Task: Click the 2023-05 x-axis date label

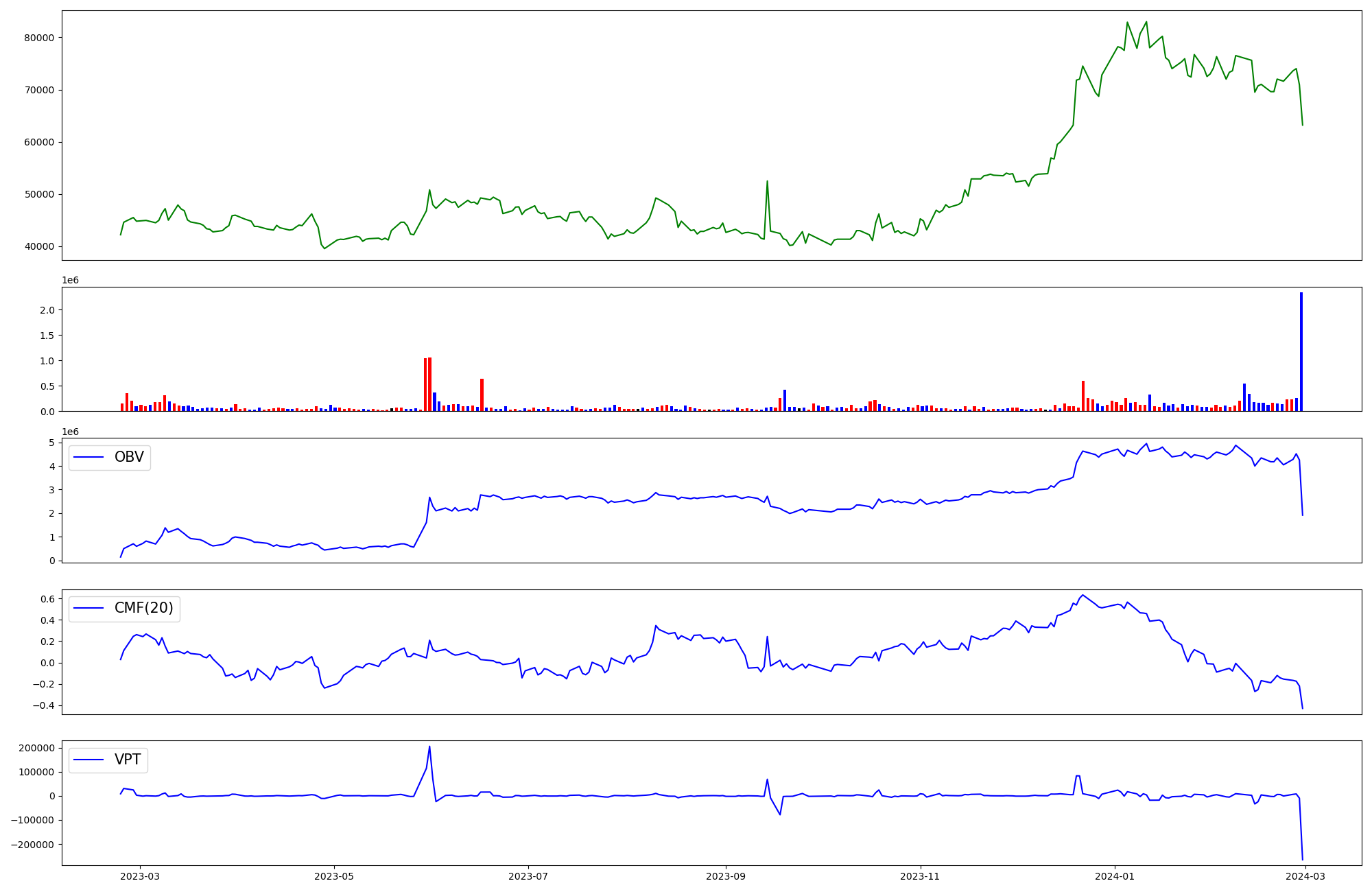Action: click(x=334, y=876)
